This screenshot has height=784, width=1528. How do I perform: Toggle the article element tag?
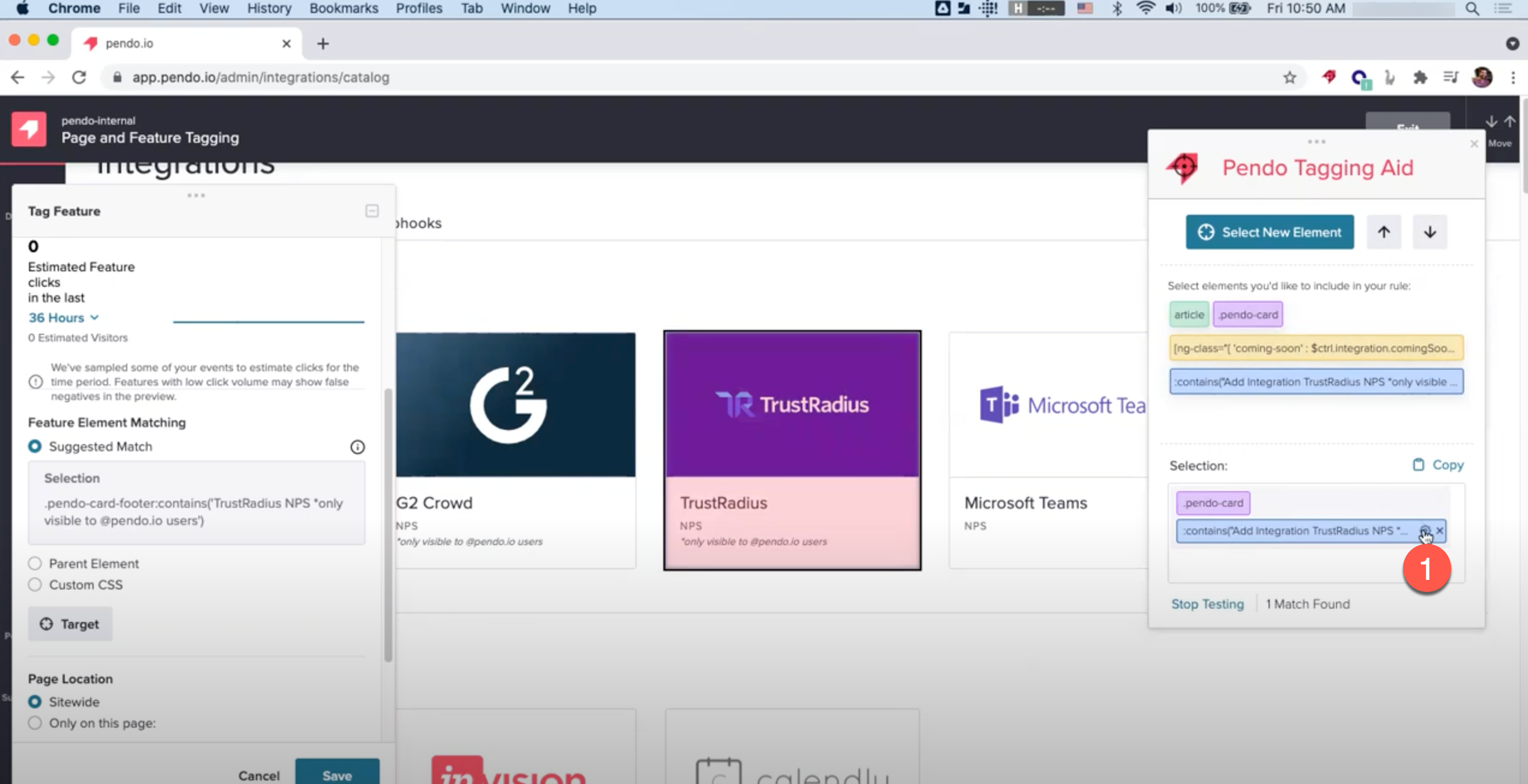[x=1189, y=315]
